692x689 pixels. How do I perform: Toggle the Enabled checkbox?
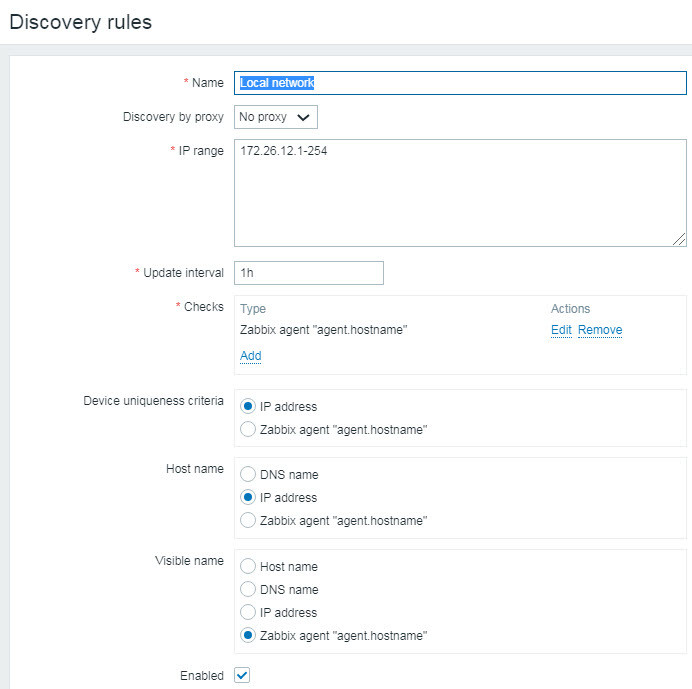coord(242,676)
